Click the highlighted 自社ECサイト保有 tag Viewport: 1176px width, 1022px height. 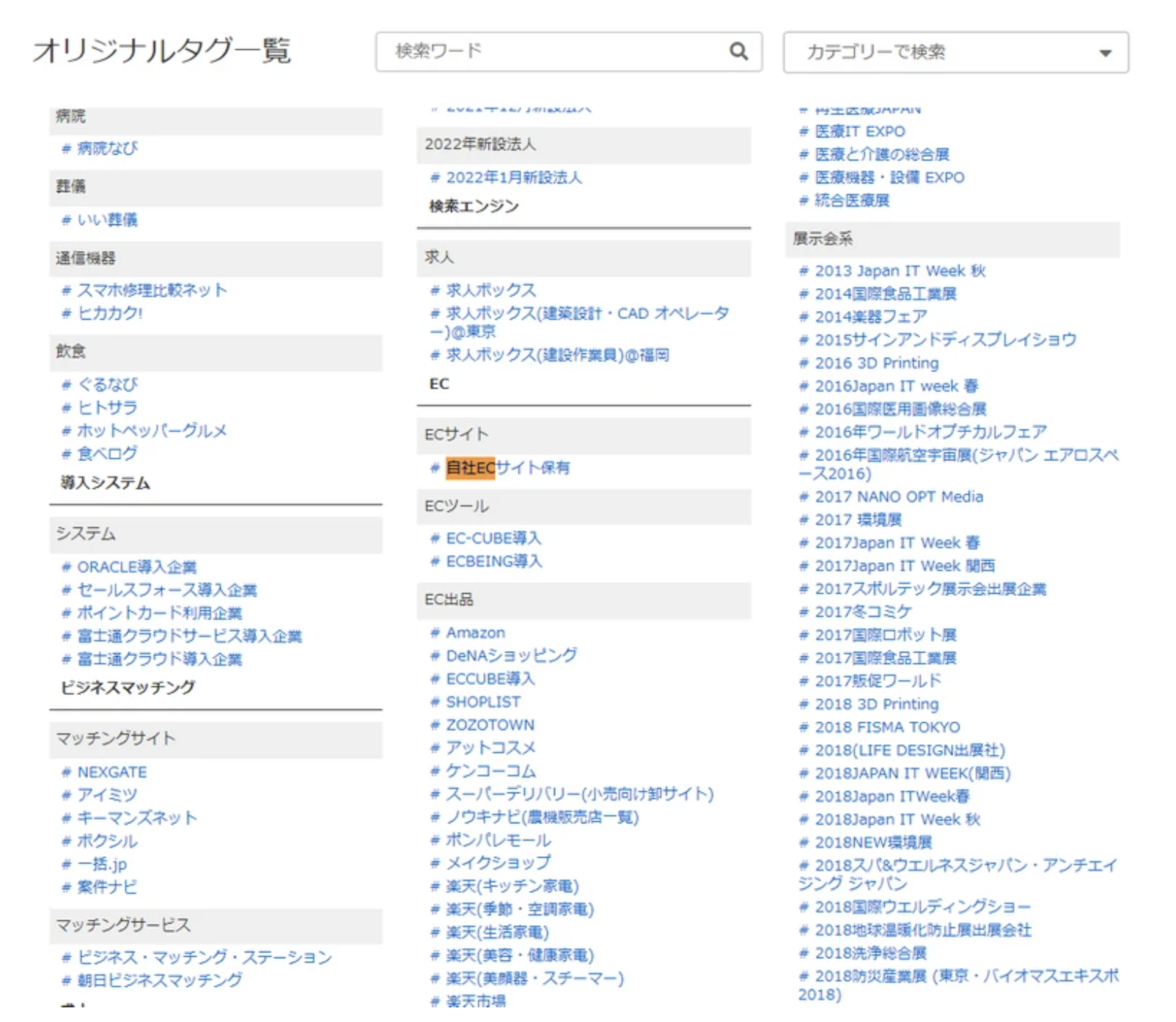click(510, 467)
